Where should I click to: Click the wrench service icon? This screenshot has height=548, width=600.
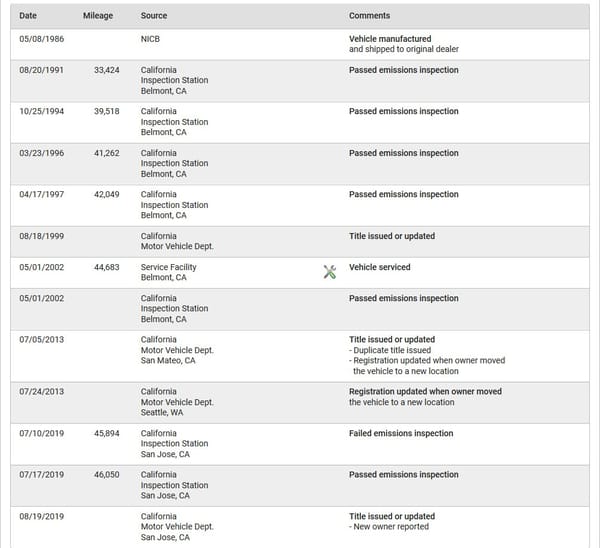click(329, 272)
